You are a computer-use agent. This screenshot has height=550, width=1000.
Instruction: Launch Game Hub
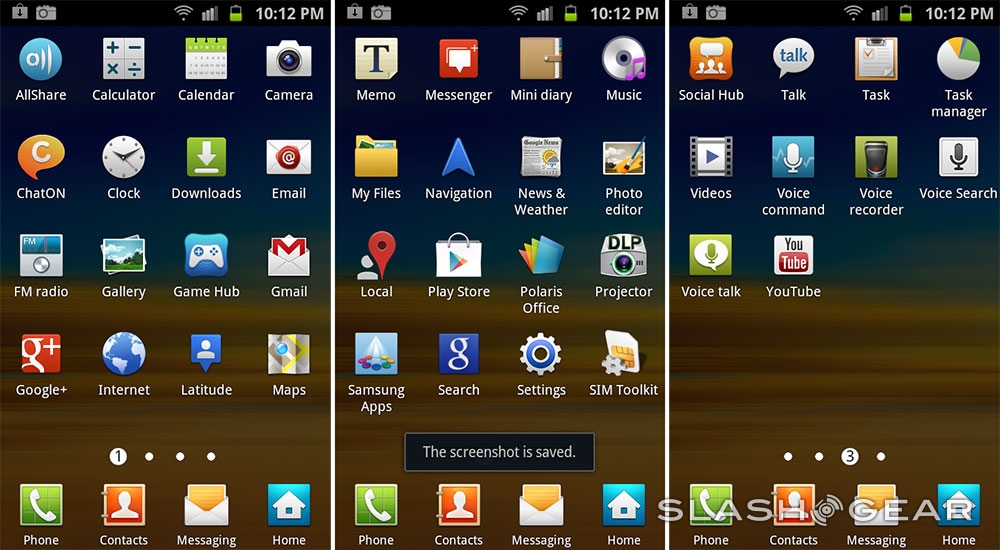(206, 255)
